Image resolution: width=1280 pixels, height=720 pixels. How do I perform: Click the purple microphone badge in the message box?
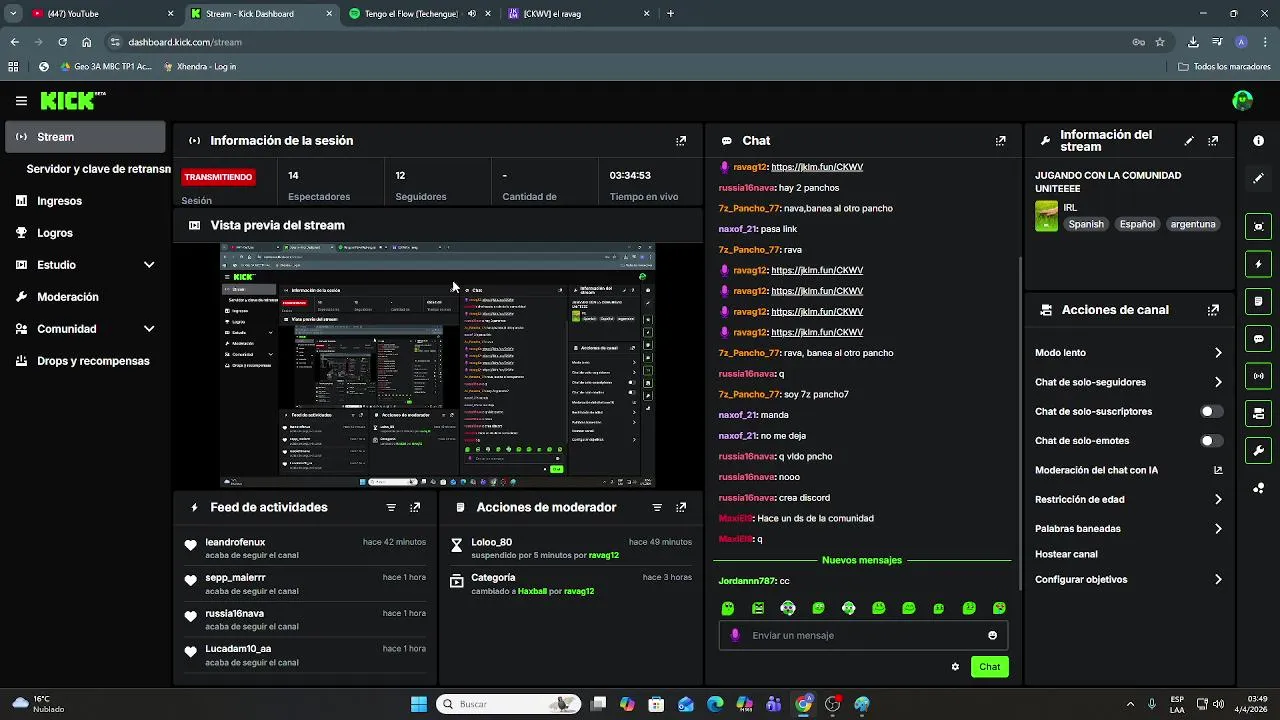click(x=735, y=635)
